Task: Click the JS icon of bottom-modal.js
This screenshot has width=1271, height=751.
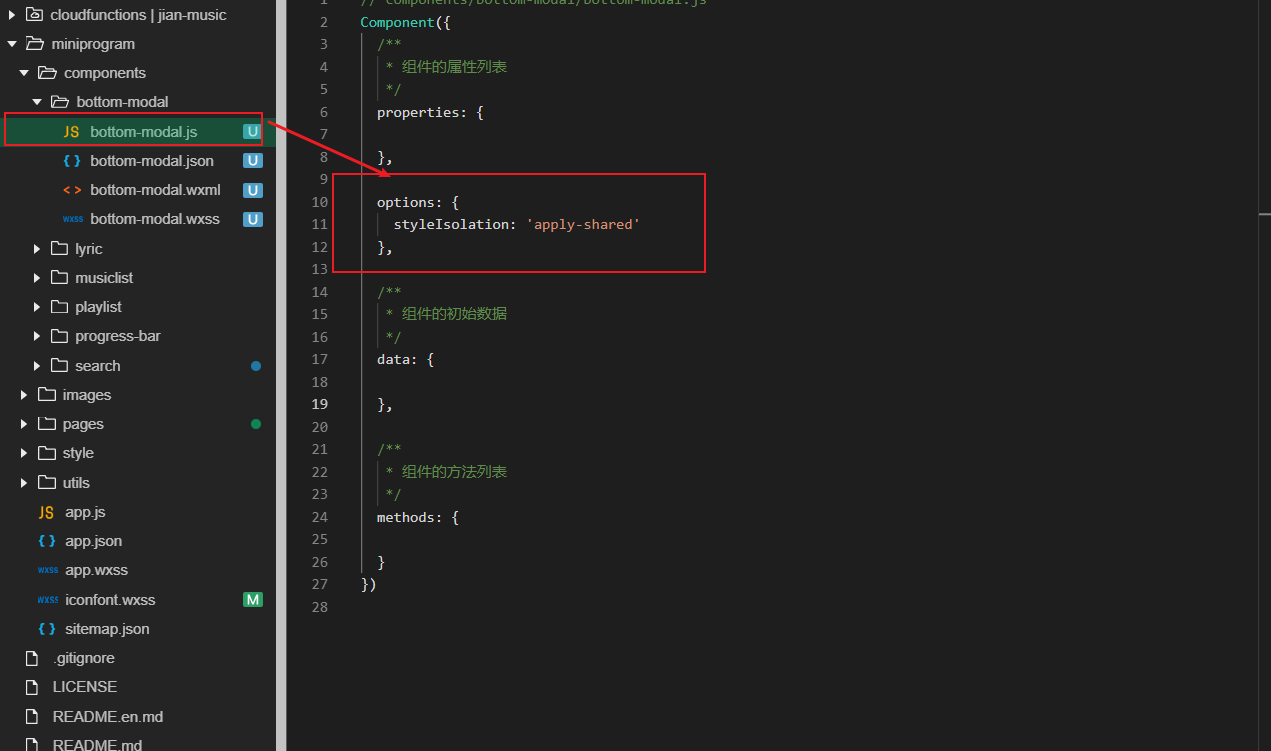Action: point(71,132)
